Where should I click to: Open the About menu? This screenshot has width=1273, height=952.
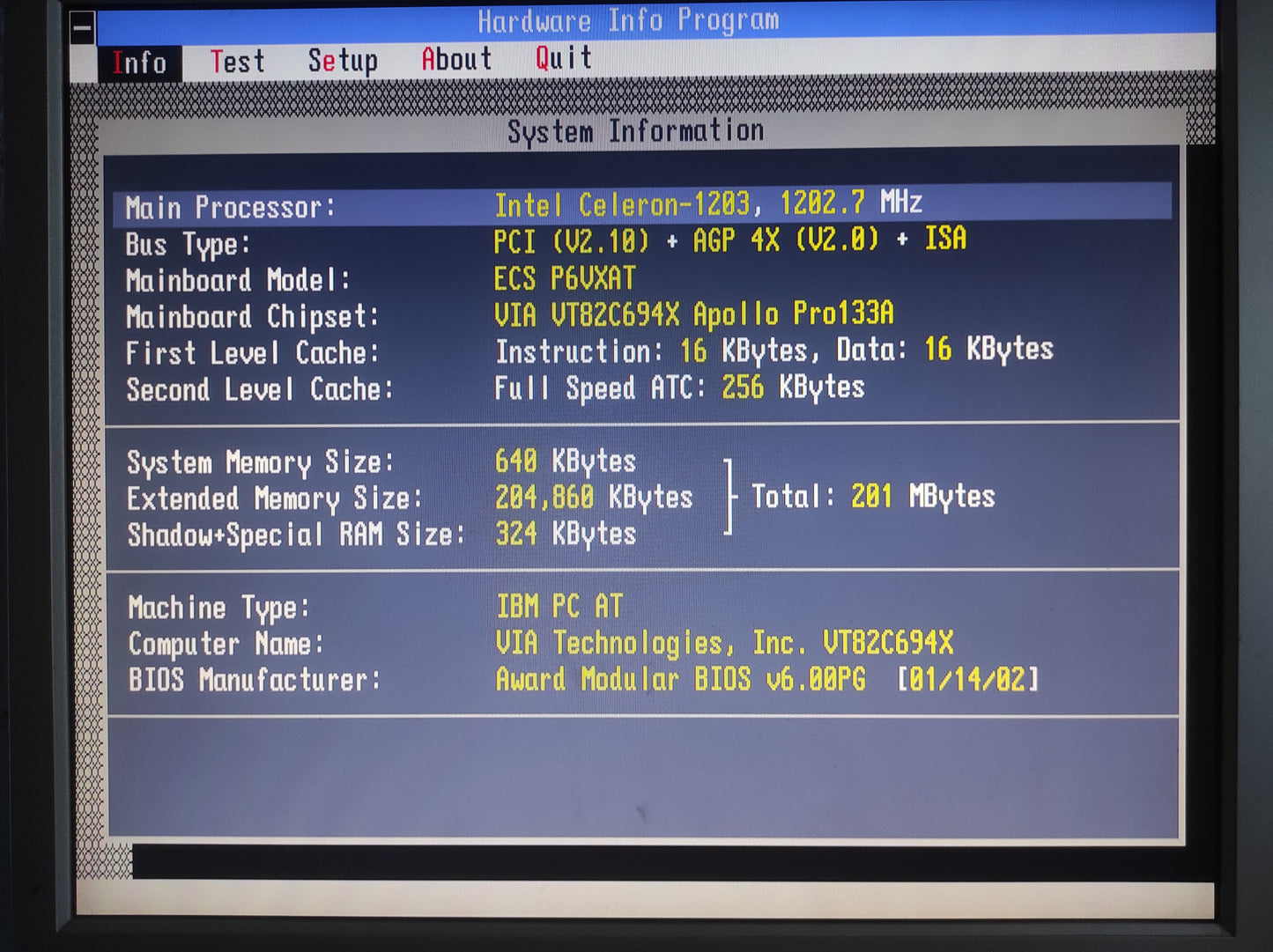tap(456, 60)
